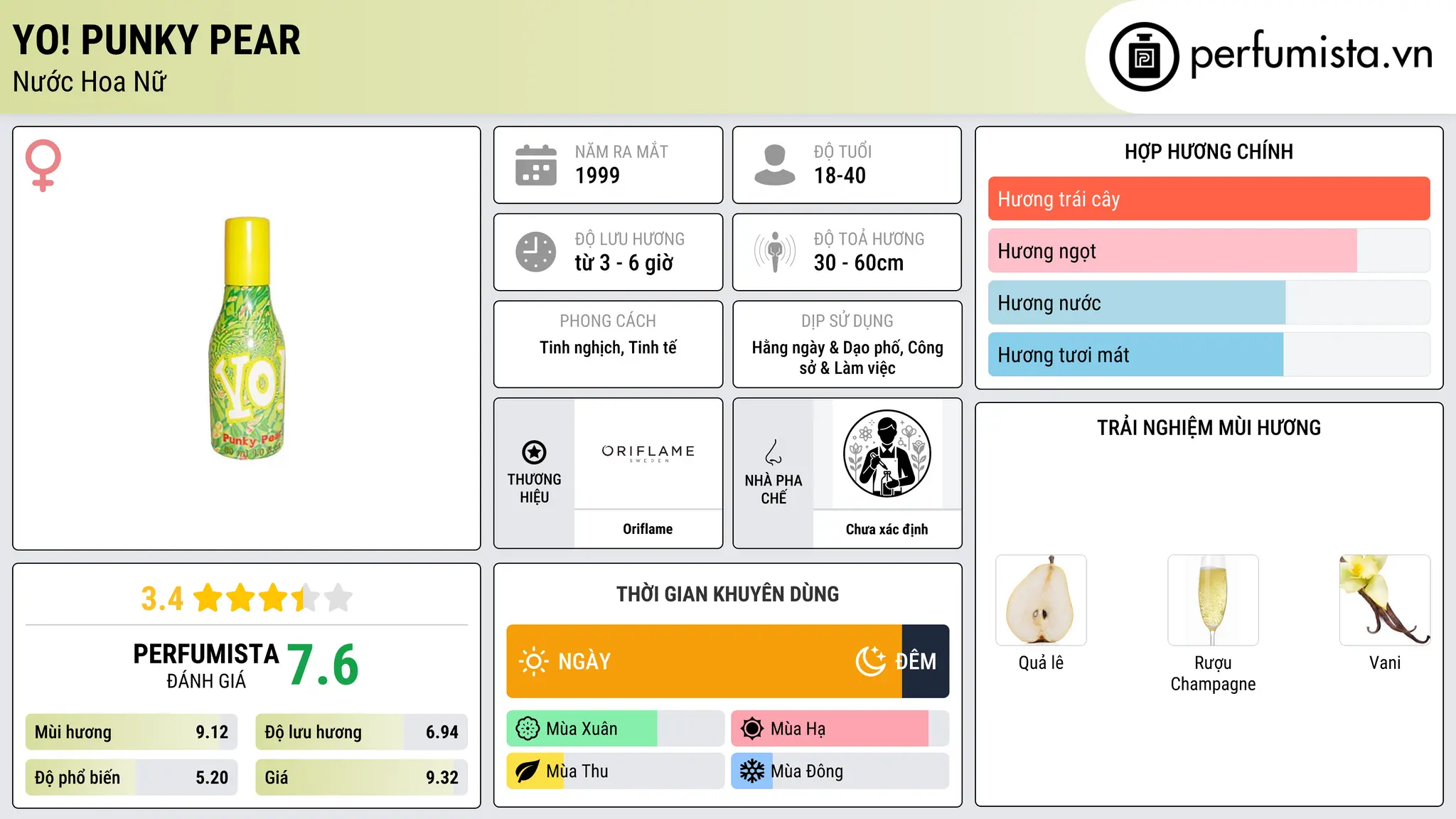1456x819 pixels.
Task: Click the Nước Hoa Nữ subtitle
Action: pos(90,82)
